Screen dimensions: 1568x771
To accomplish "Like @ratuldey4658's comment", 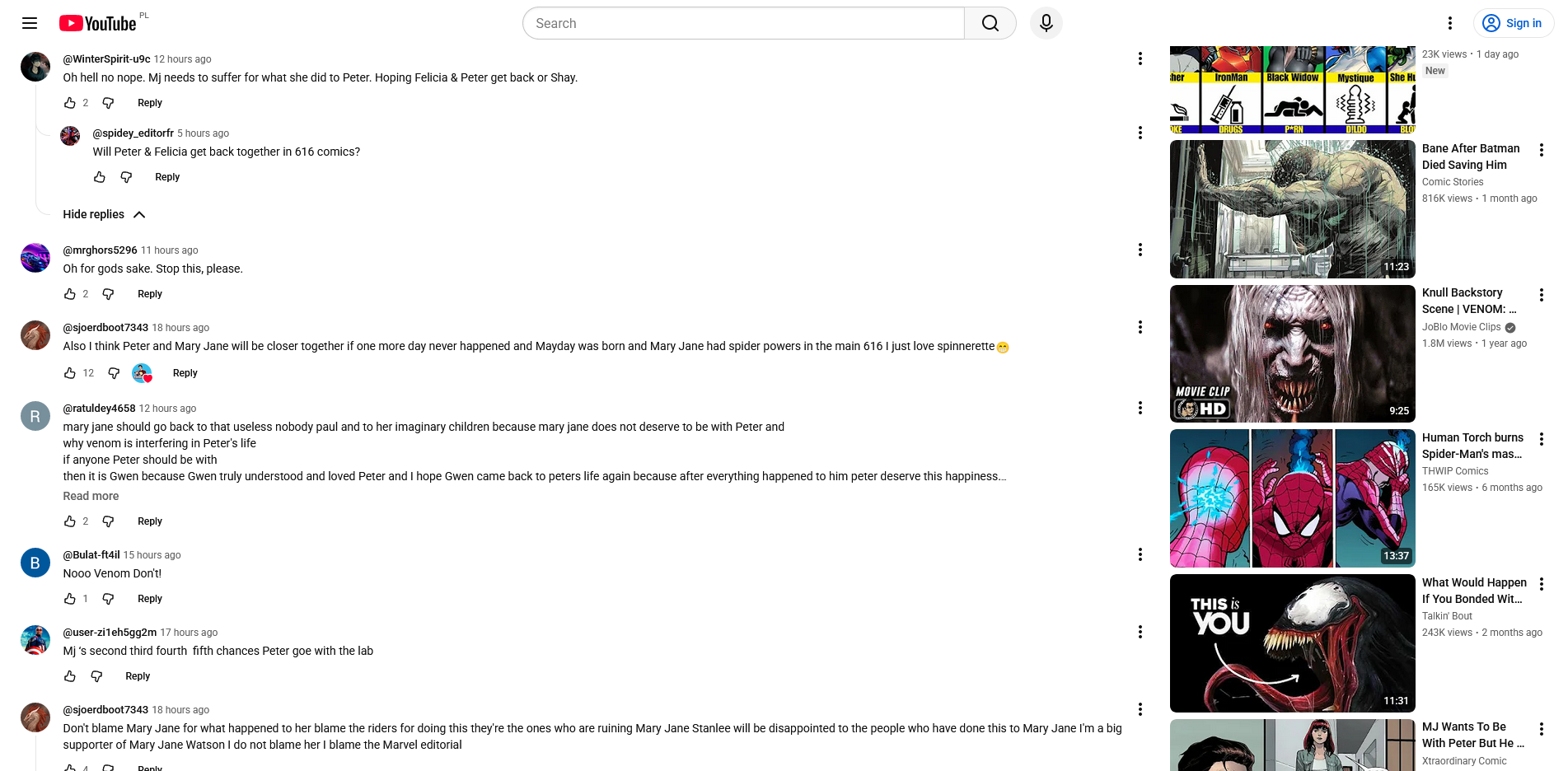I will click(x=70, y=521).
